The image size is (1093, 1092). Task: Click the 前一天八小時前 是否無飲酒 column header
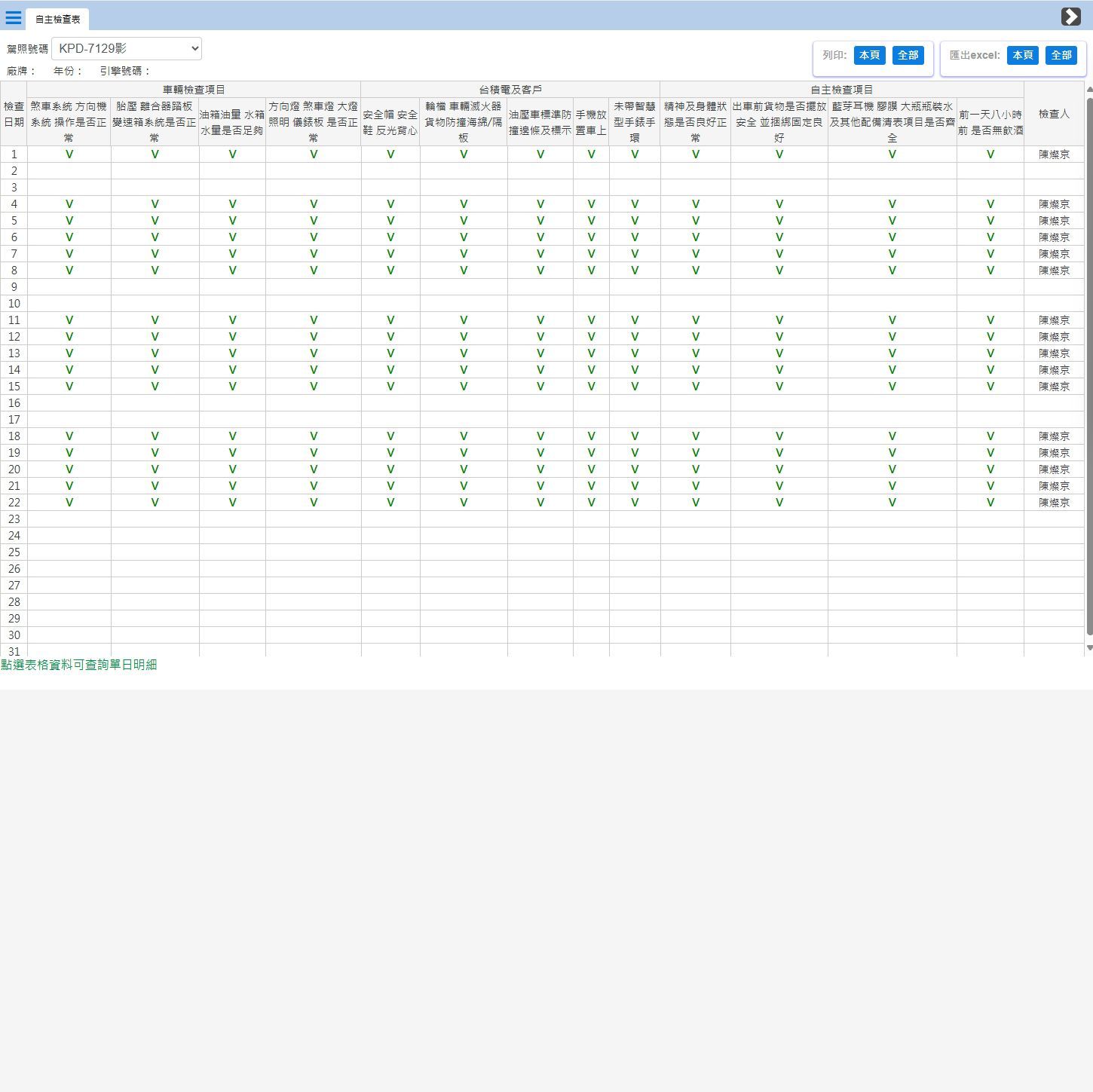point(990,122)
